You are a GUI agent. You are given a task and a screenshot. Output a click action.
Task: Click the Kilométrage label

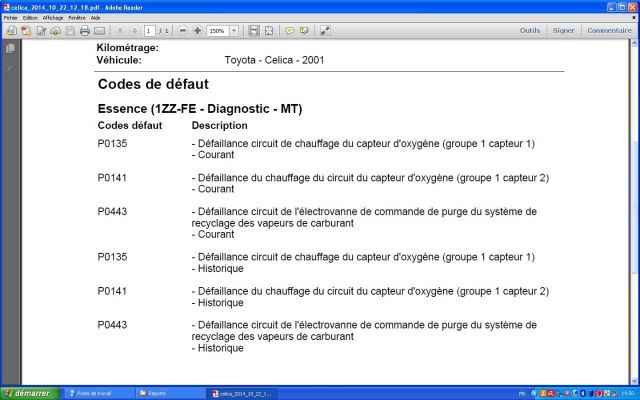pyautogui.click(x=127, y=48)
